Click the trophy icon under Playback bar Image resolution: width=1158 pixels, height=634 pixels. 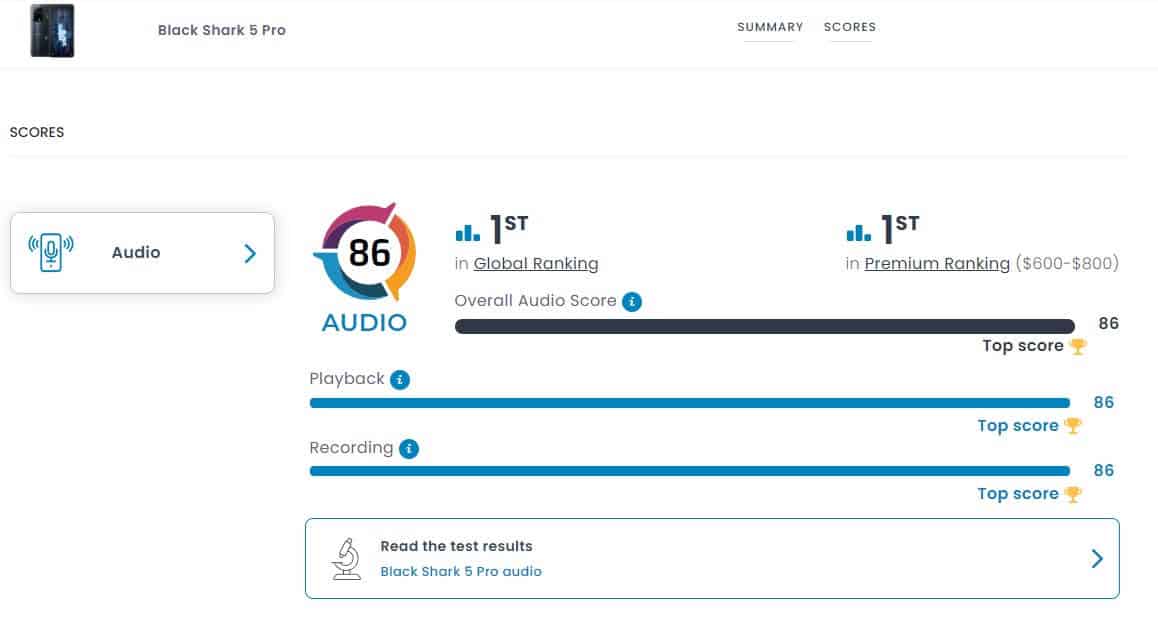[x=1073, y=426]
